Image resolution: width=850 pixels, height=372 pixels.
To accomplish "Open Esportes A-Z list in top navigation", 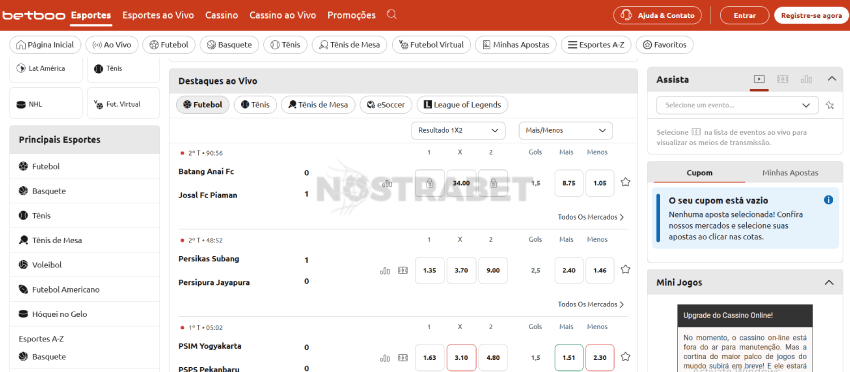I will tap(596, 45).
